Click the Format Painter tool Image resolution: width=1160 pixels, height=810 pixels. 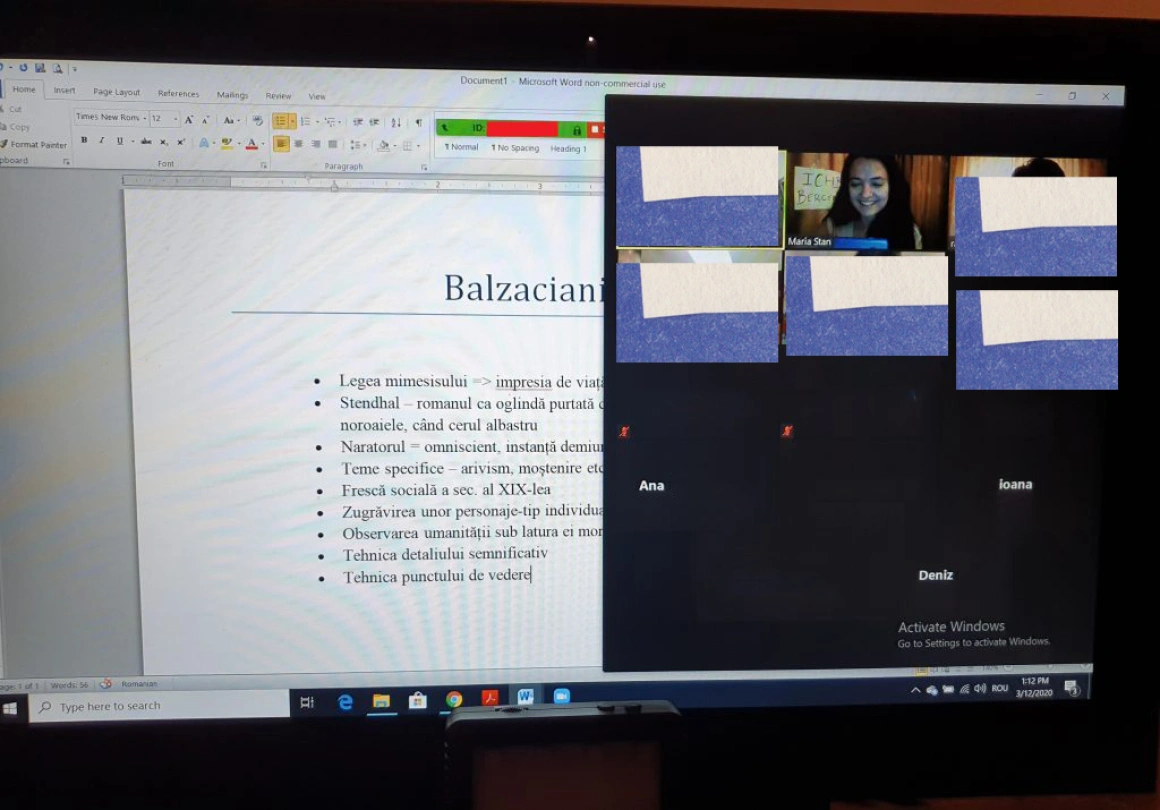(x=36, y=145)
